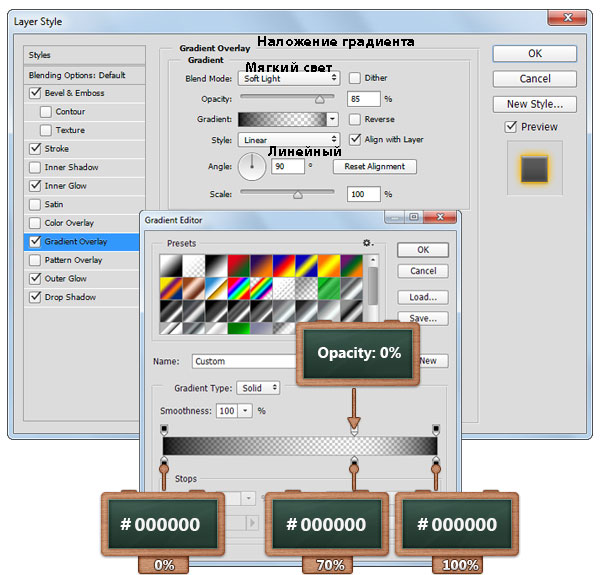
Task: Click the gradient Name input field
Action: [245, 361]
